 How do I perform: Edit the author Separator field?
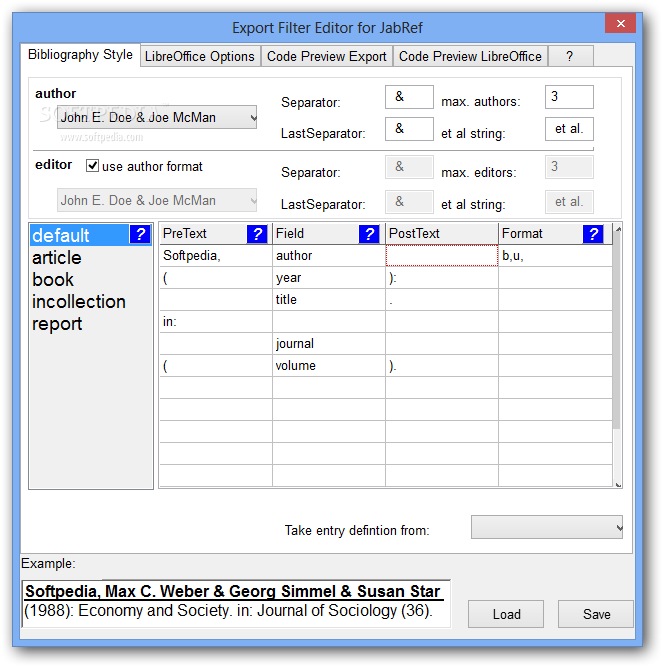(409, 97)
